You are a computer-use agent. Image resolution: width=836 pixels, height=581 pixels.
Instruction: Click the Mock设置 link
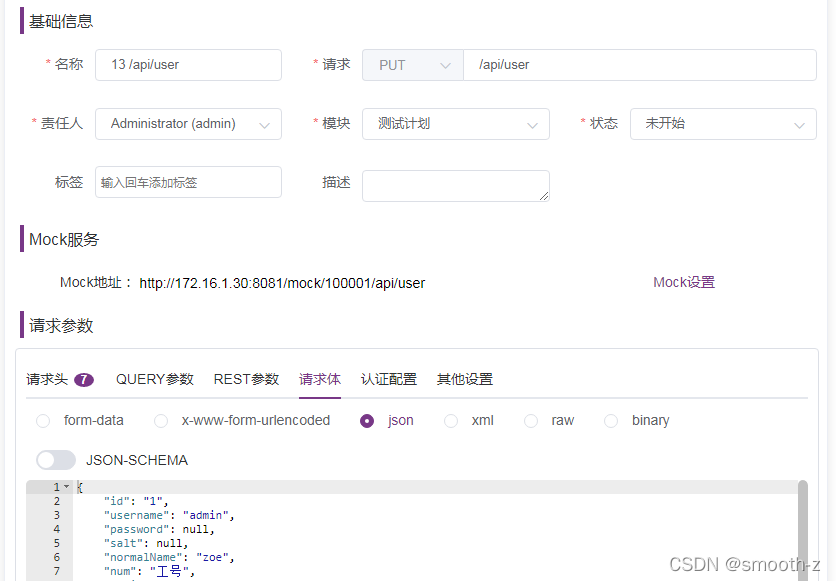point(684,282)
